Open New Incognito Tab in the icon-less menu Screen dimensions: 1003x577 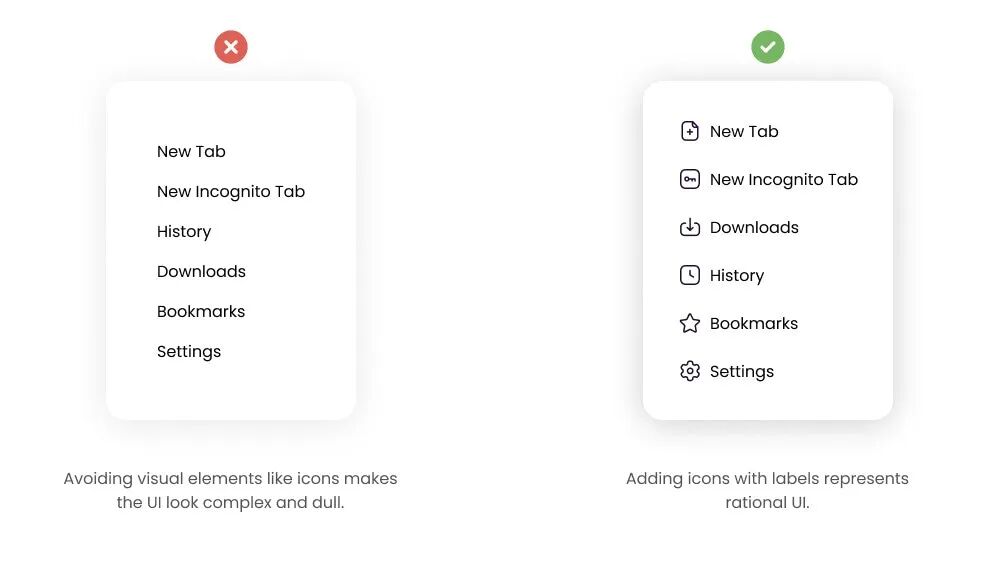pyautogui.click(x=231, y=191)
